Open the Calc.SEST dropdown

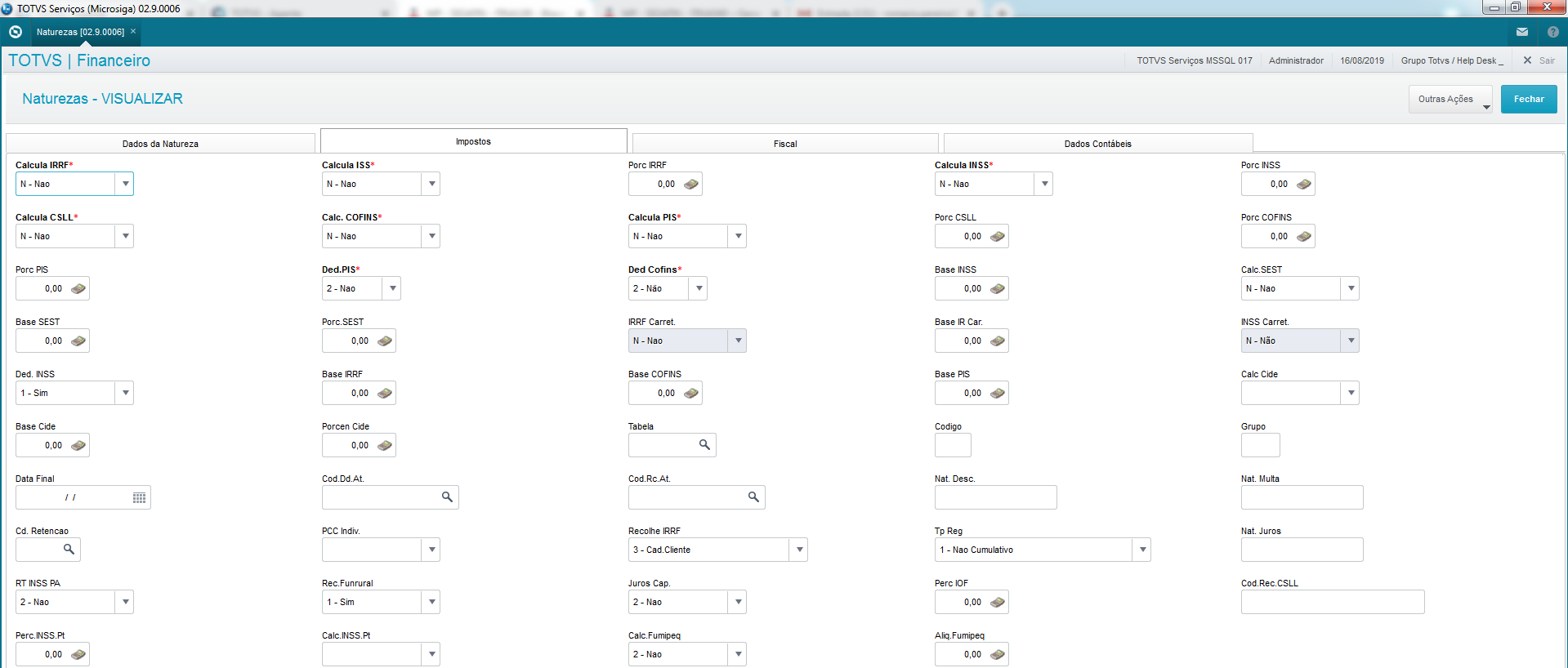coord(1351,288)
